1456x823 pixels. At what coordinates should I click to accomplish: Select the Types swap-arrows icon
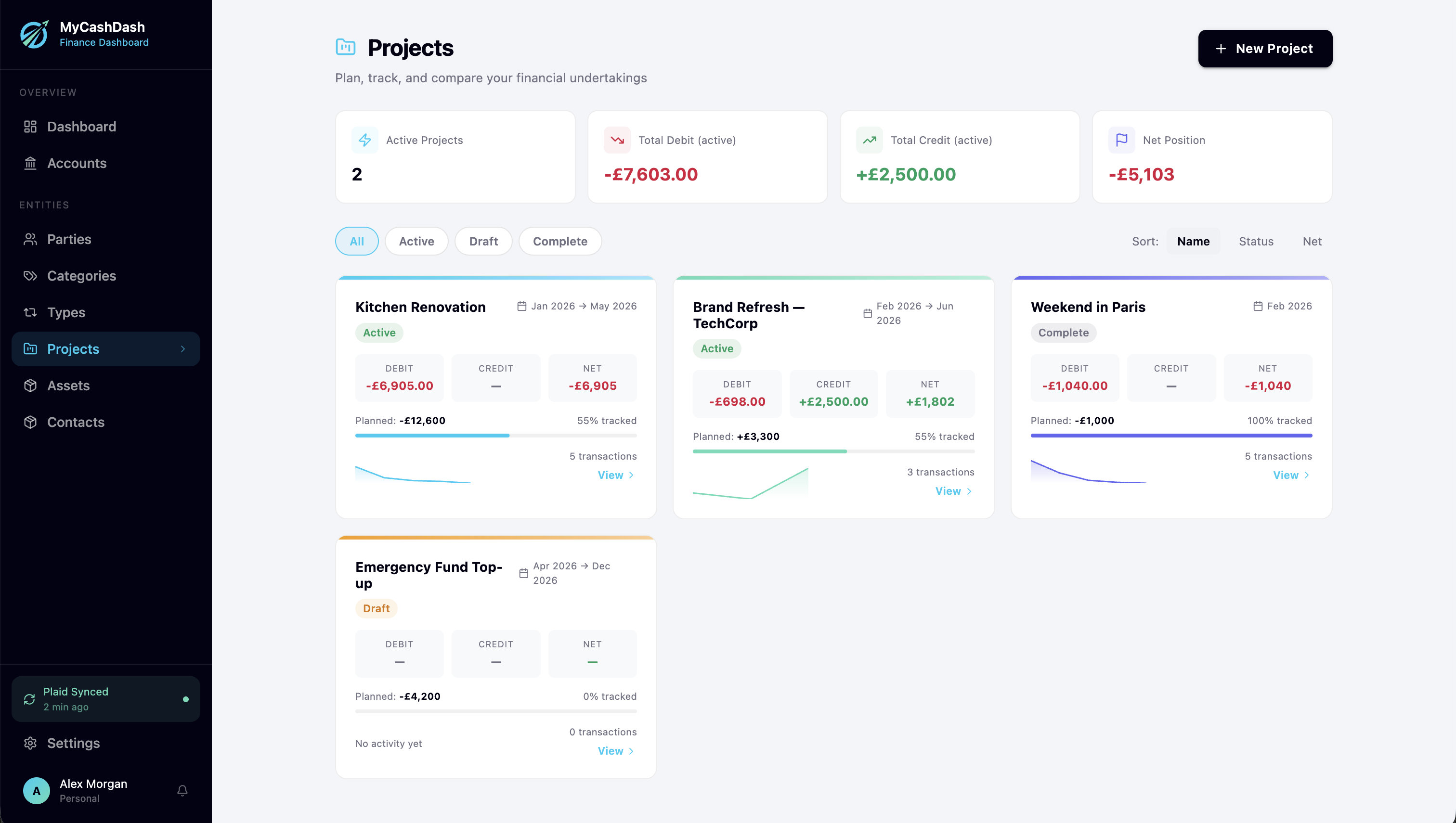[30, 312]
